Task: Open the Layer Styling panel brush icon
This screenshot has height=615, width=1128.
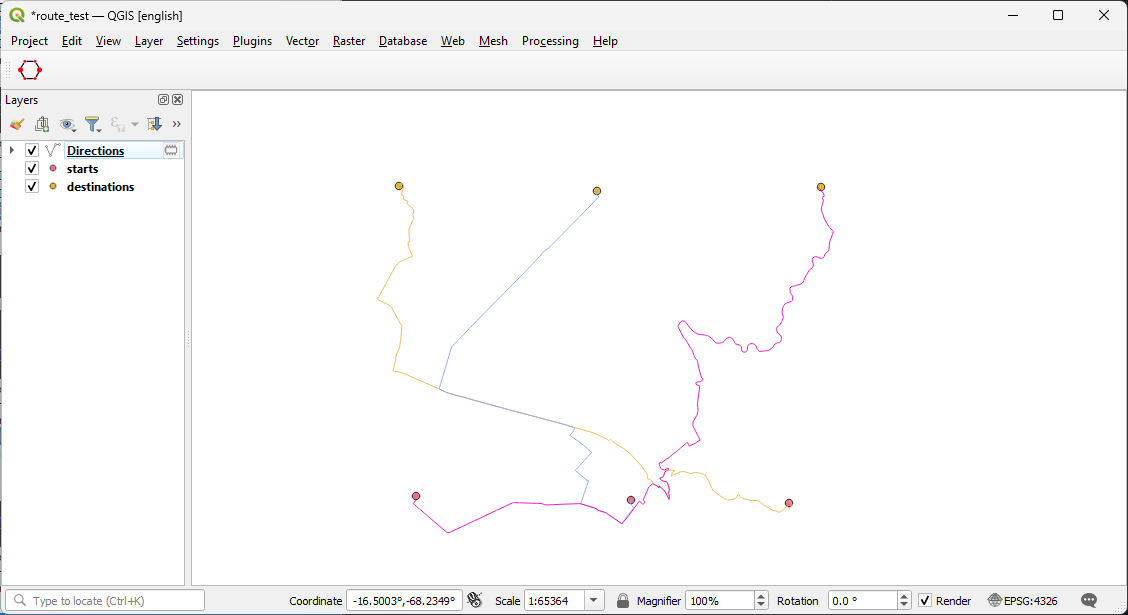Action: tap(17, 124)
